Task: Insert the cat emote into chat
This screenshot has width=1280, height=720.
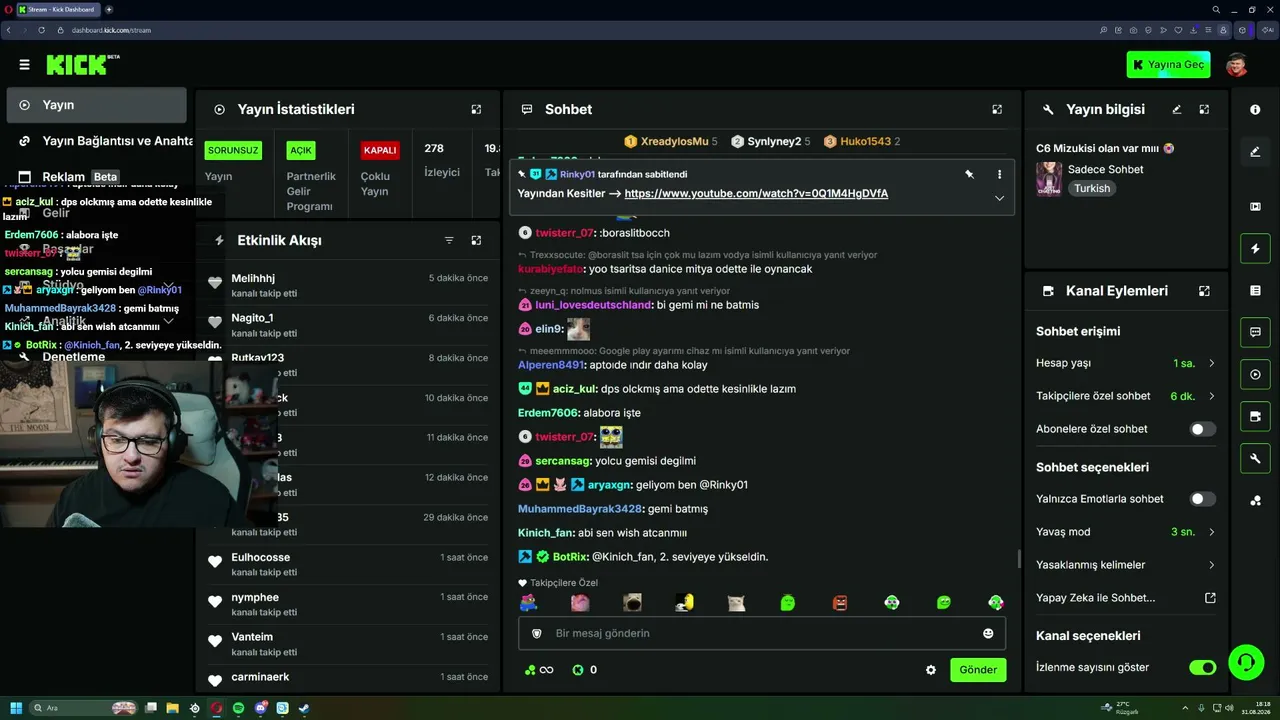Action: (x=736, y=602)
